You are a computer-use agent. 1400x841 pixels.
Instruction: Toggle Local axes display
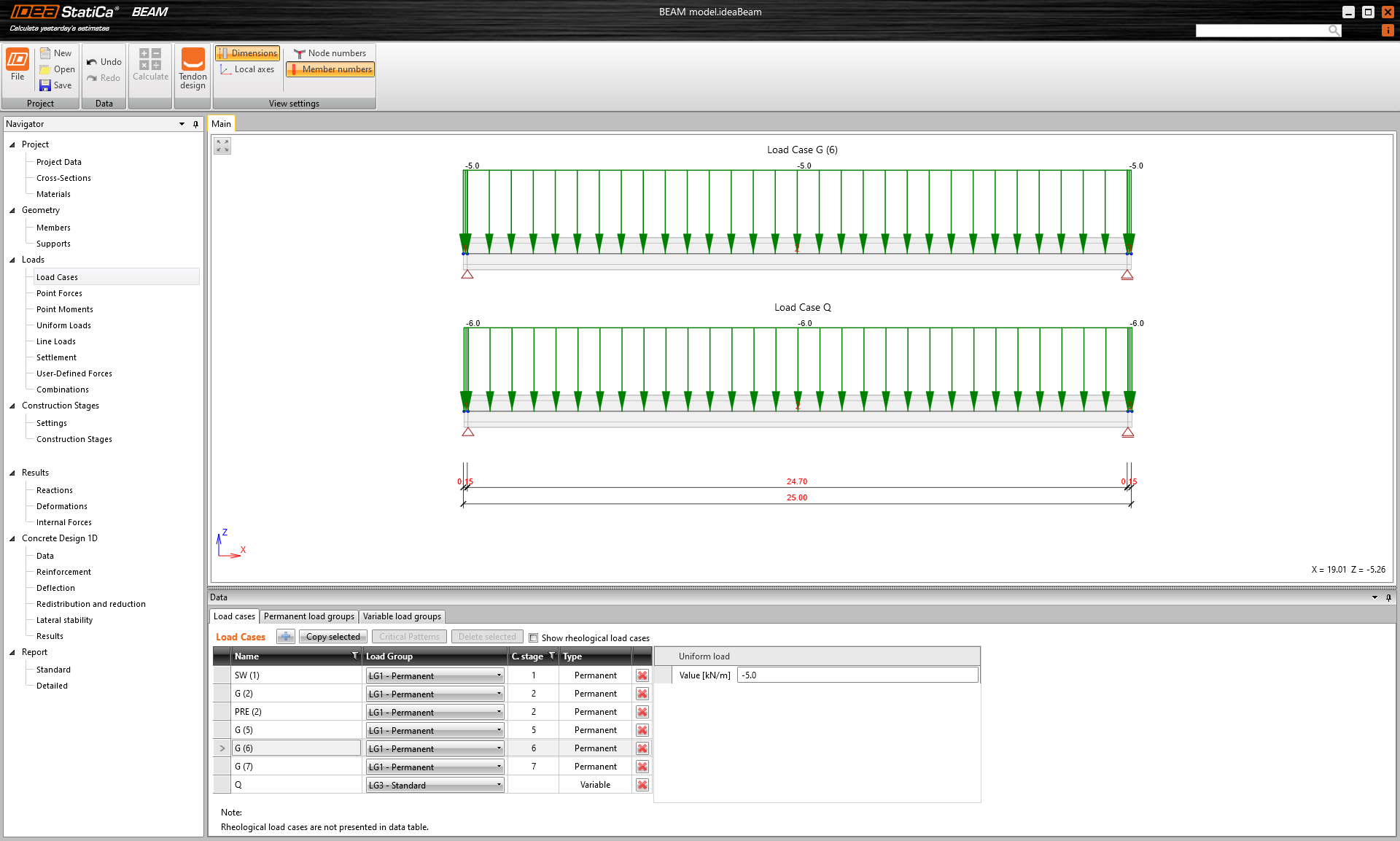tap(247, 69)
